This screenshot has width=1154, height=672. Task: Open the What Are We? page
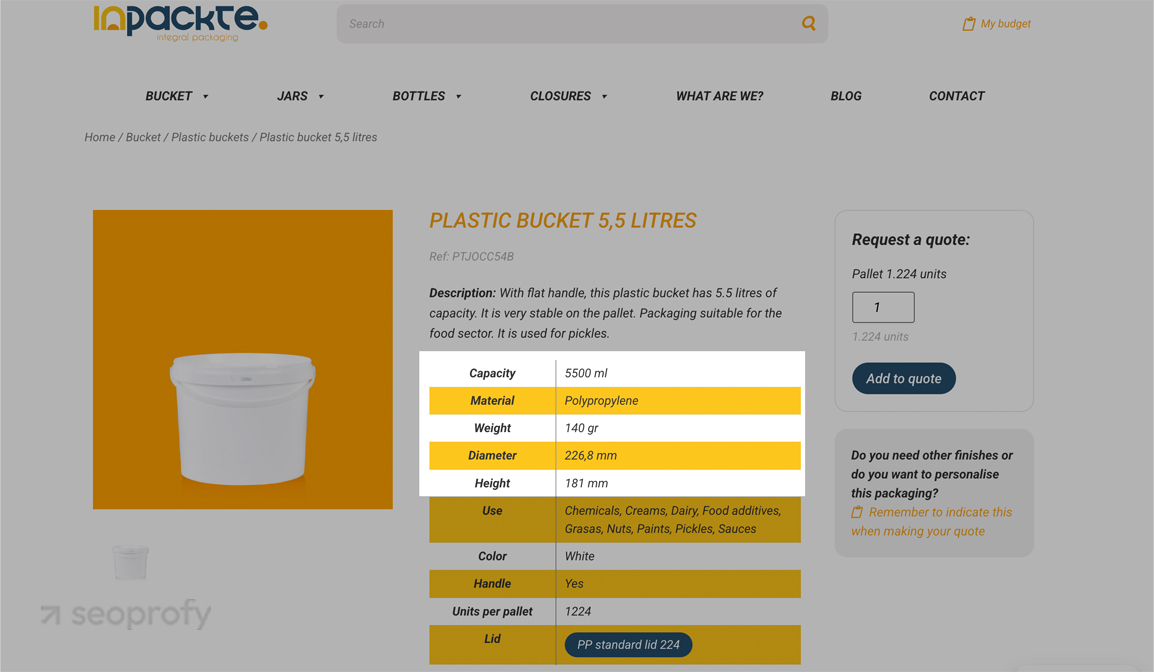click(x=719, y=96)
